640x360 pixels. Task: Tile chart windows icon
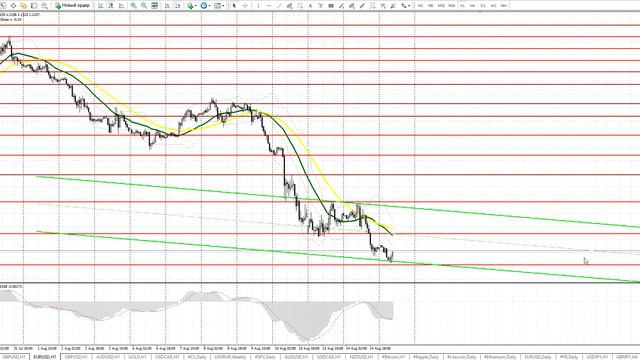(154, 6)
